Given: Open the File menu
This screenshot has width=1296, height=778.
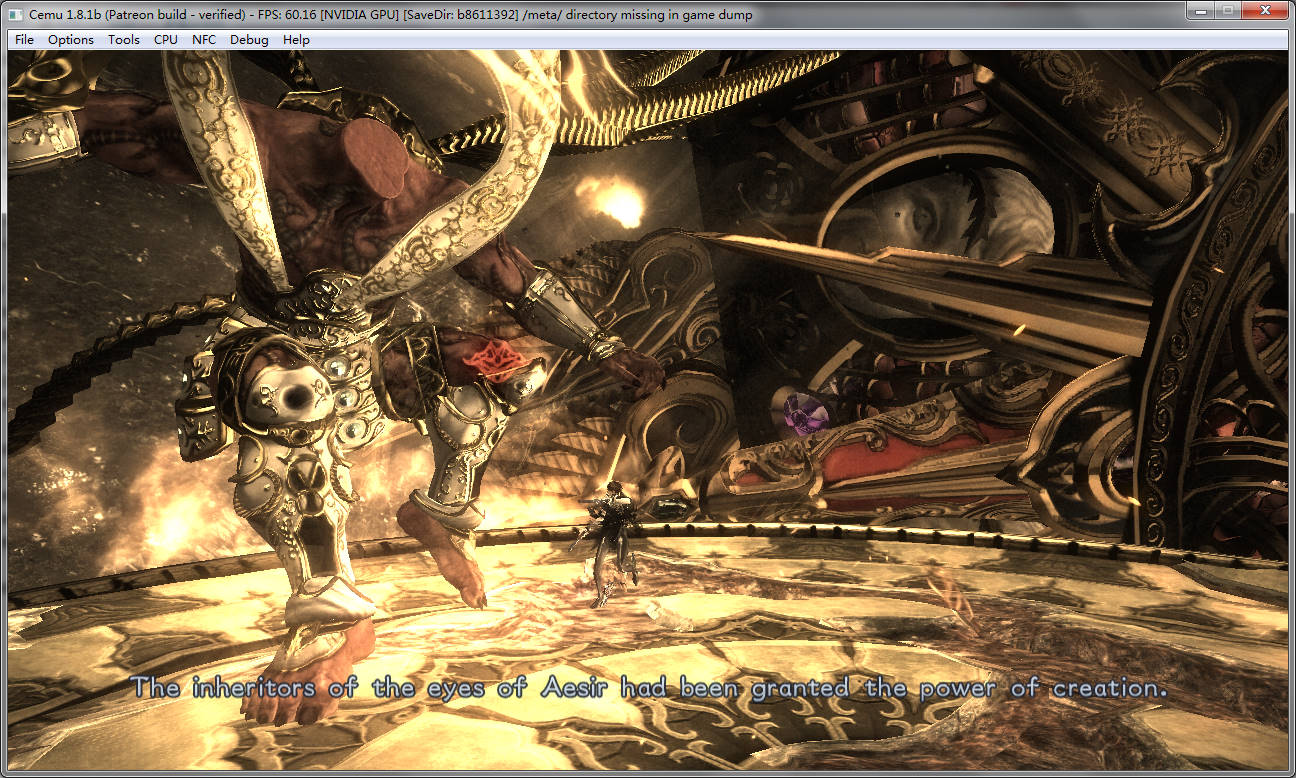Looking at the screenshot, I should coord(24,40).
